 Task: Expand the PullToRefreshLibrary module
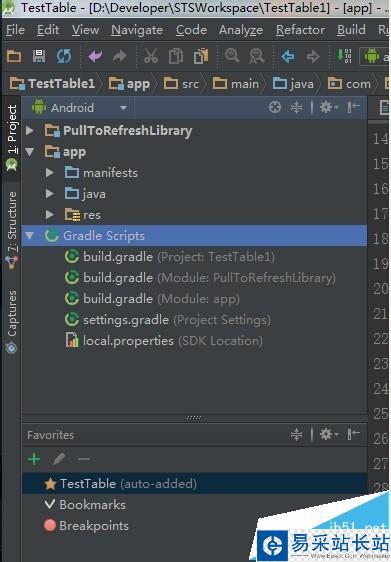pos(30,130)
